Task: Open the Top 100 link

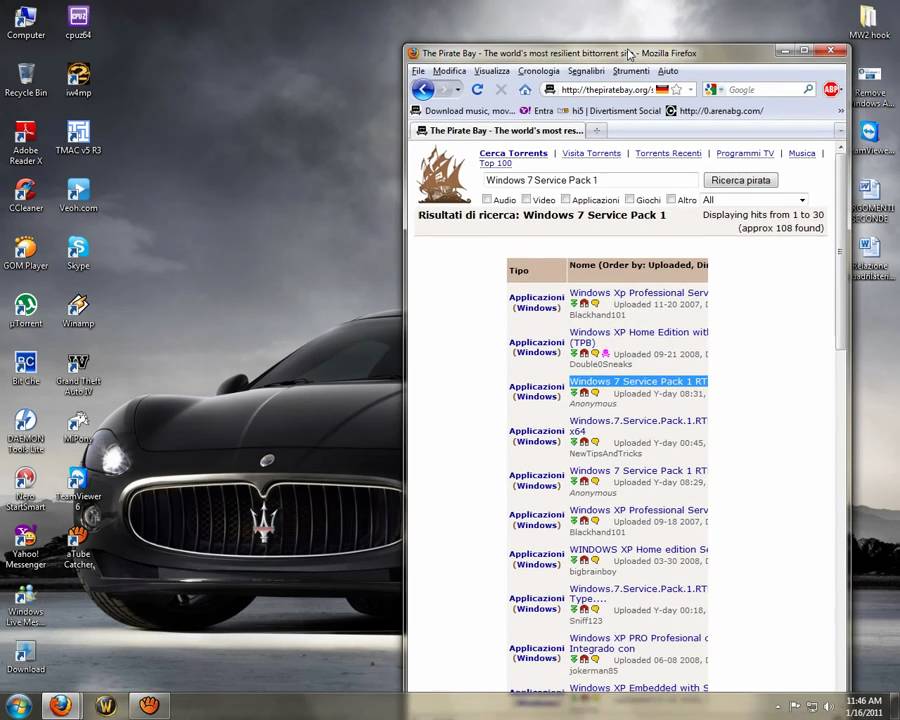Action: (495, 163)
